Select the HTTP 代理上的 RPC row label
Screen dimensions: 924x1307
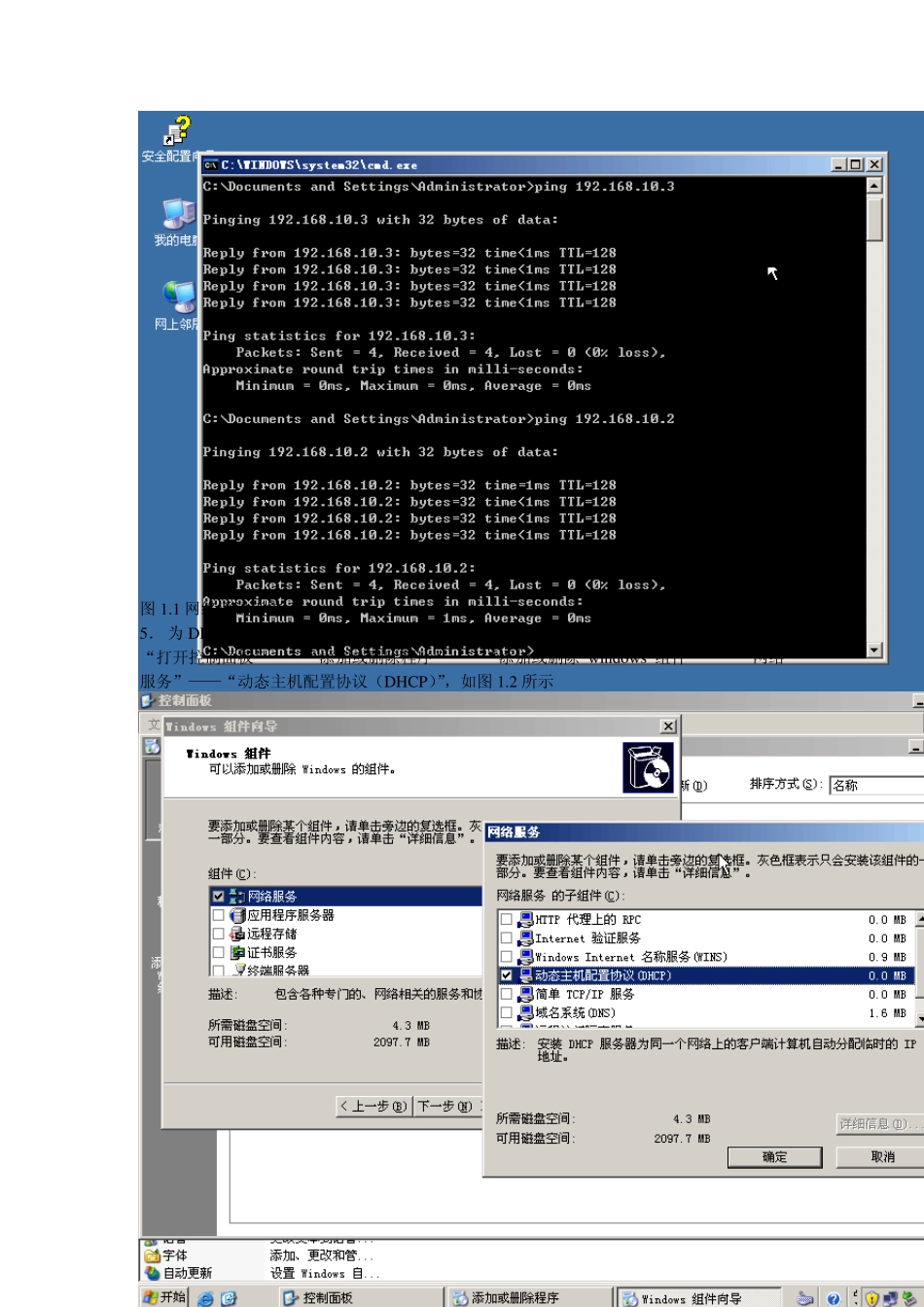587,920
